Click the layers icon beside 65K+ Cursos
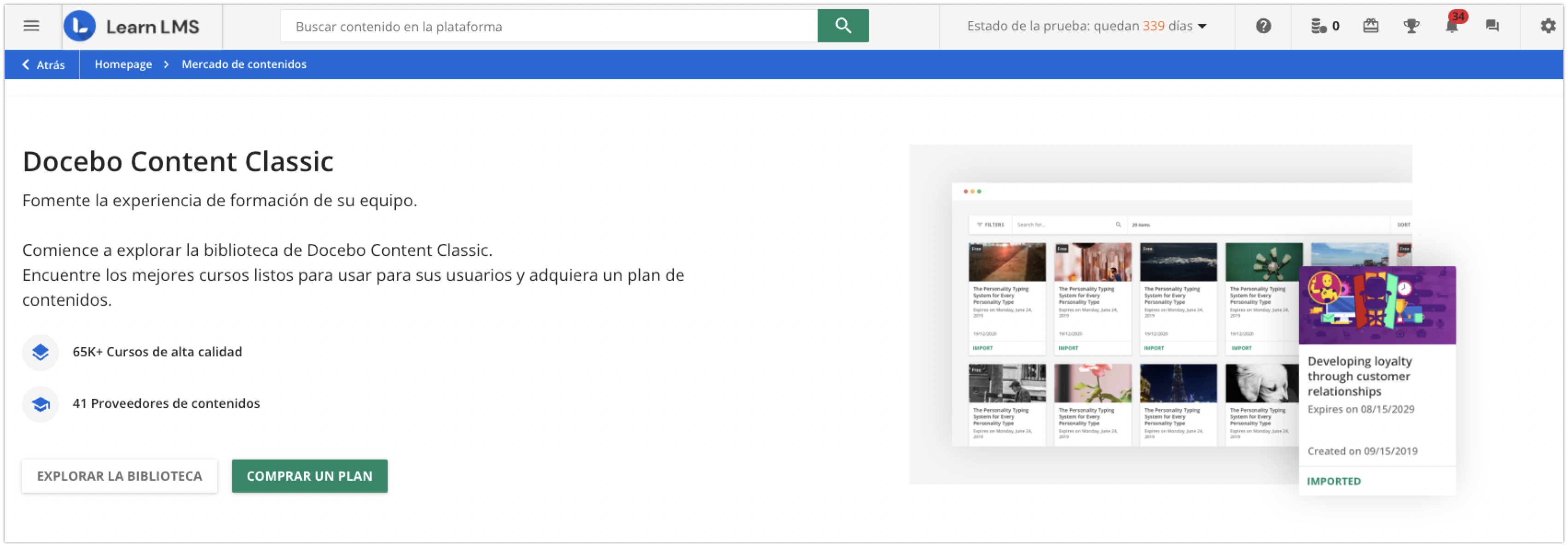 pyautogui.click(x=40, y=352)
